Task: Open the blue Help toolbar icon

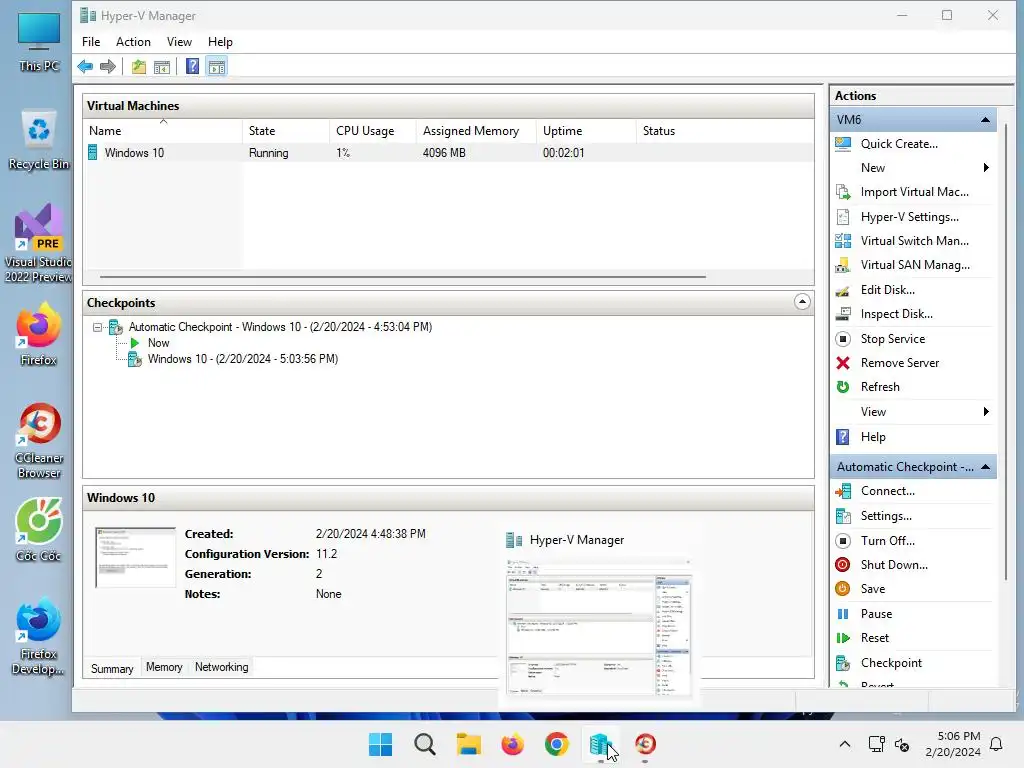Action: click(x=192, y=67)
